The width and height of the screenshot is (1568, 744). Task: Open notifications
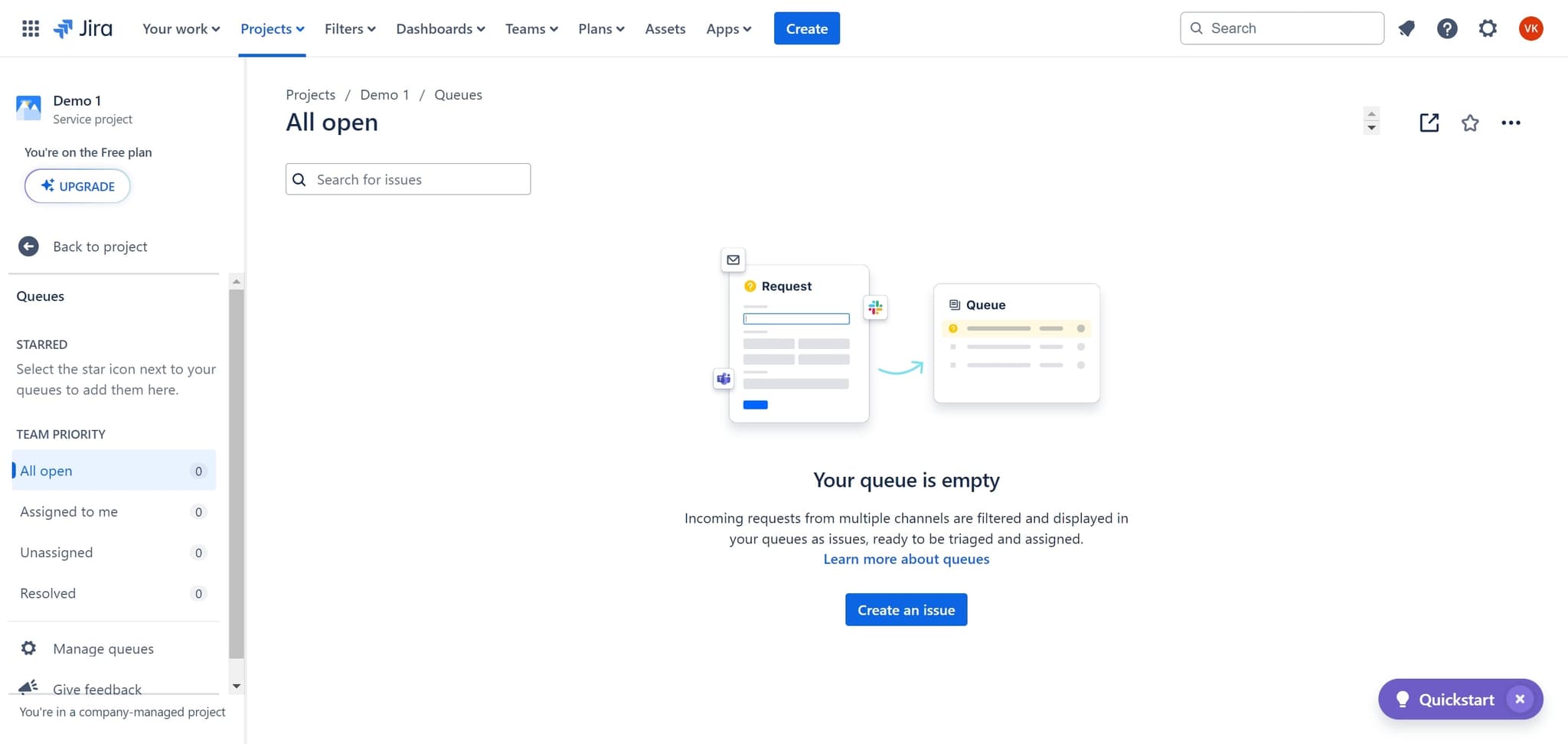pos(1406,28)
